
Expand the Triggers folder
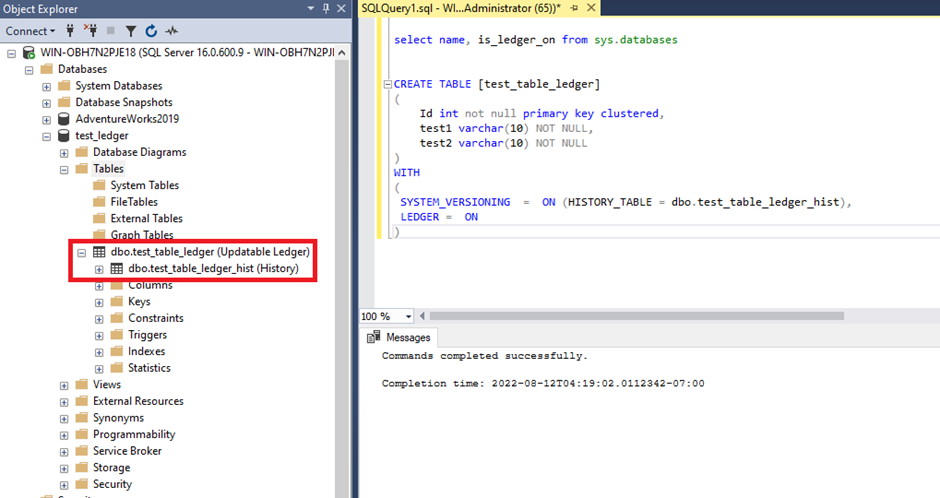[99, 336]
